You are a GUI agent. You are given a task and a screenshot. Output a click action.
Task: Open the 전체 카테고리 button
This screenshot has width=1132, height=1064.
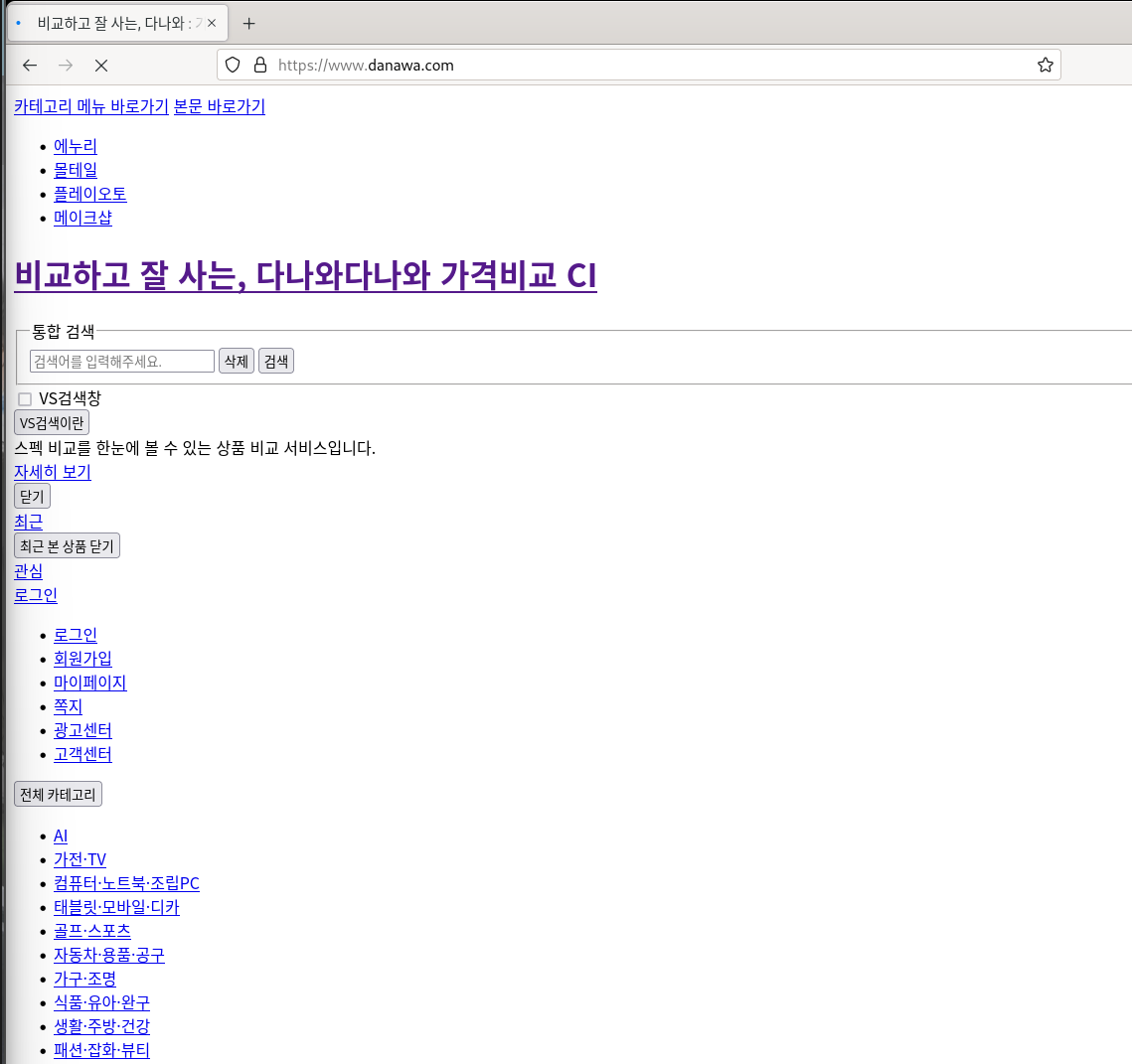point(58,795)
